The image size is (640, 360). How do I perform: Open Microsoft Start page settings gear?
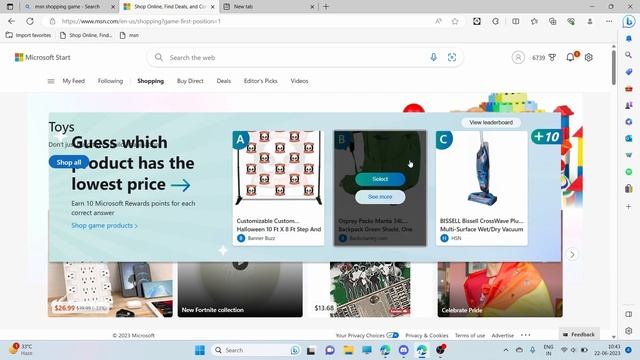(x=589, y=58)
